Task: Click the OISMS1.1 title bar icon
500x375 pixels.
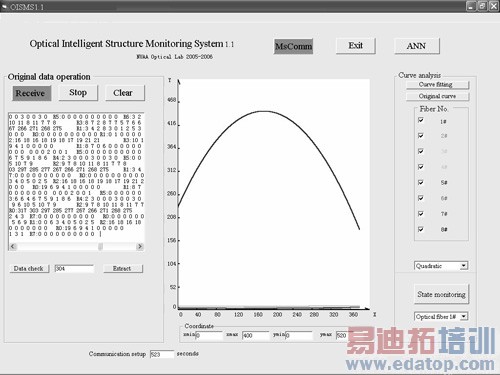Action: click(5, 6)
